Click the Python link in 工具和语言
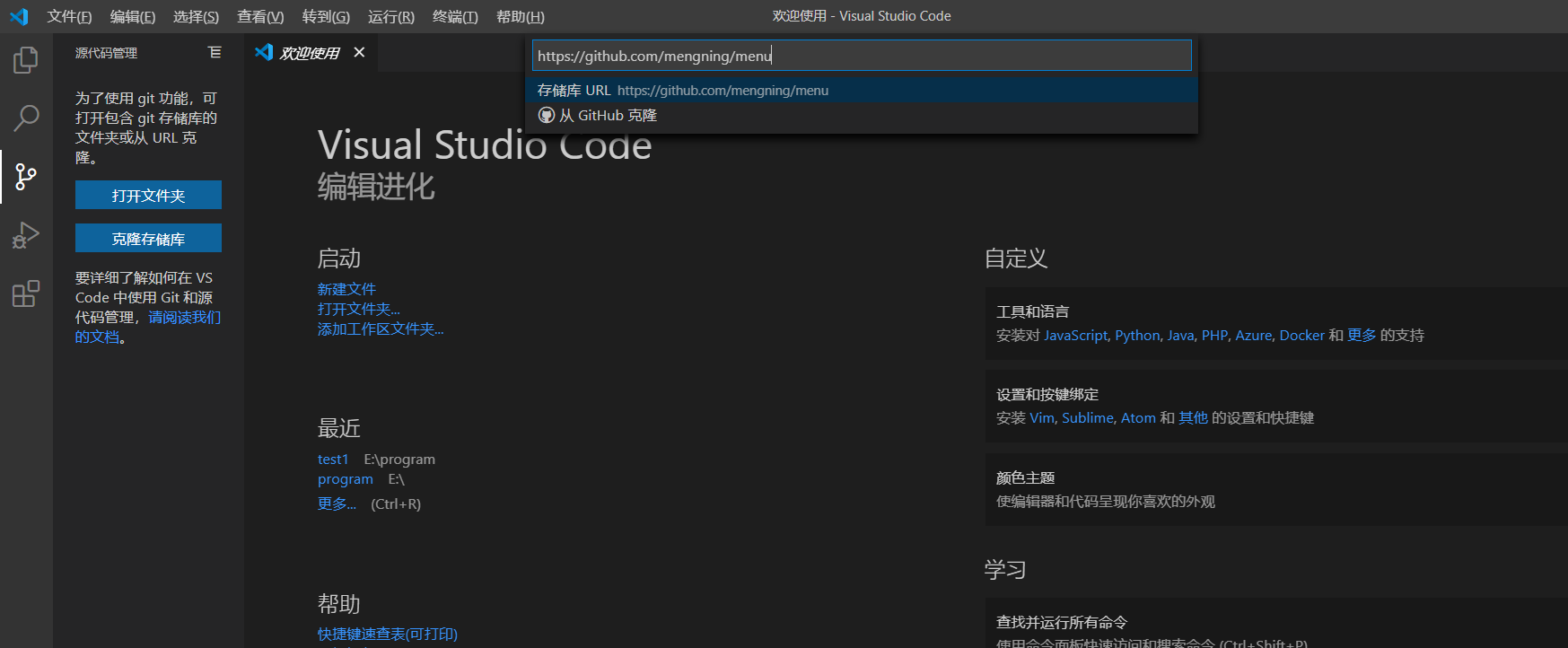The height and width of the screenshot is (648, 1568). (1137, 335)
